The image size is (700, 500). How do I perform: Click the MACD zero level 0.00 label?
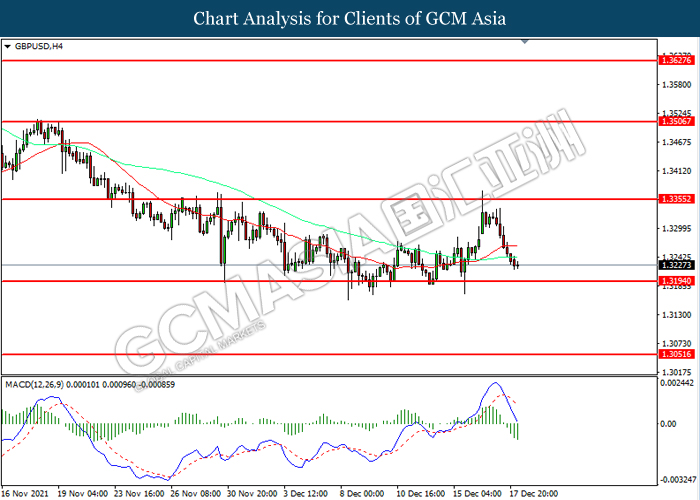tap(668, 424)
